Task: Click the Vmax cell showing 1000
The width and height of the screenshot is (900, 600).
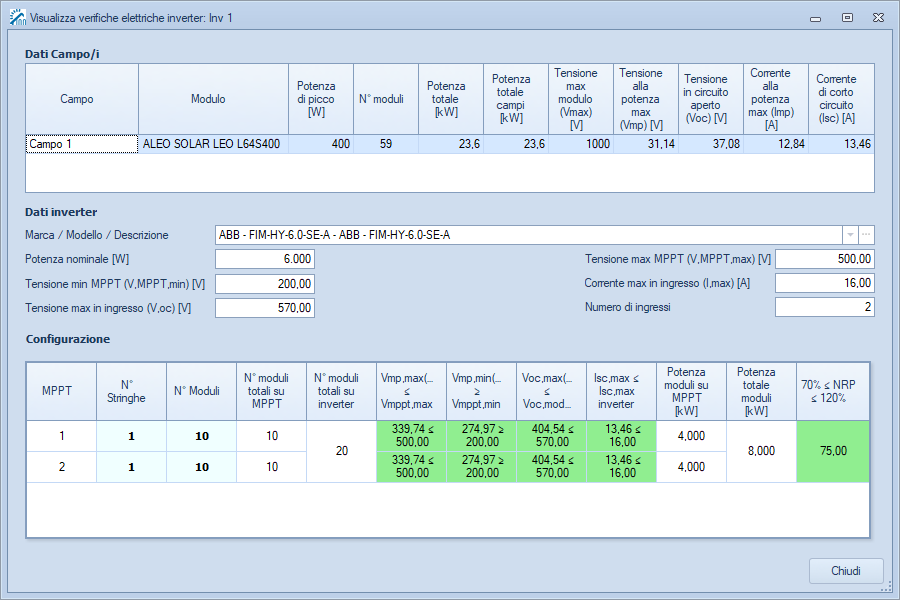Action: click(581, 144)
